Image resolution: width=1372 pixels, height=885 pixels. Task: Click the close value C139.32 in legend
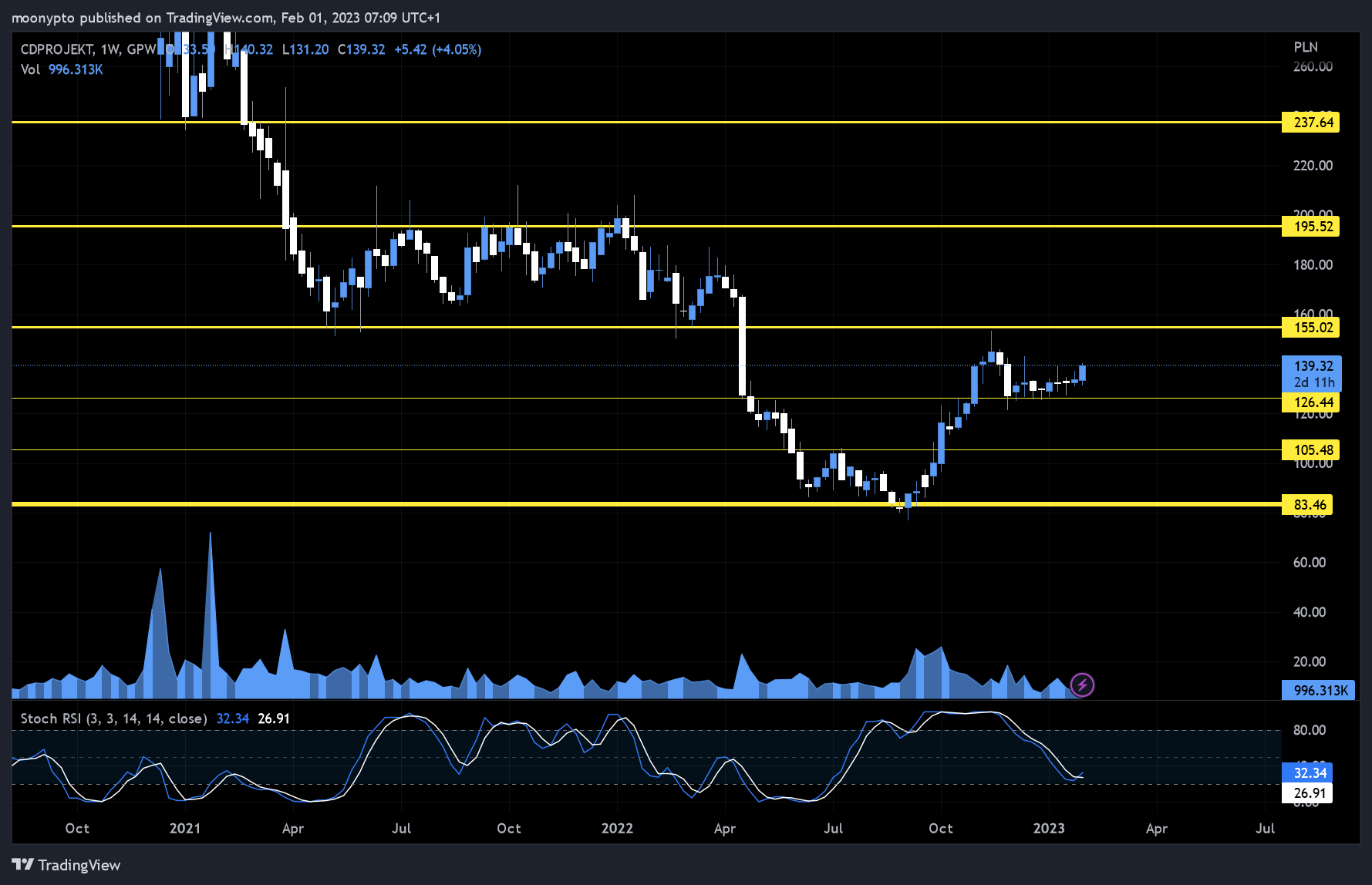pos(361,49)
